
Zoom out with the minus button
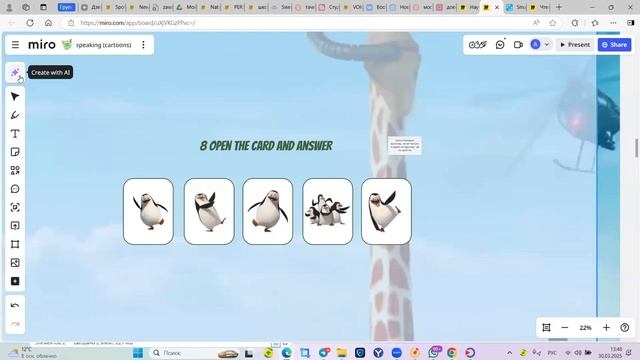click(x=564, y=327)
